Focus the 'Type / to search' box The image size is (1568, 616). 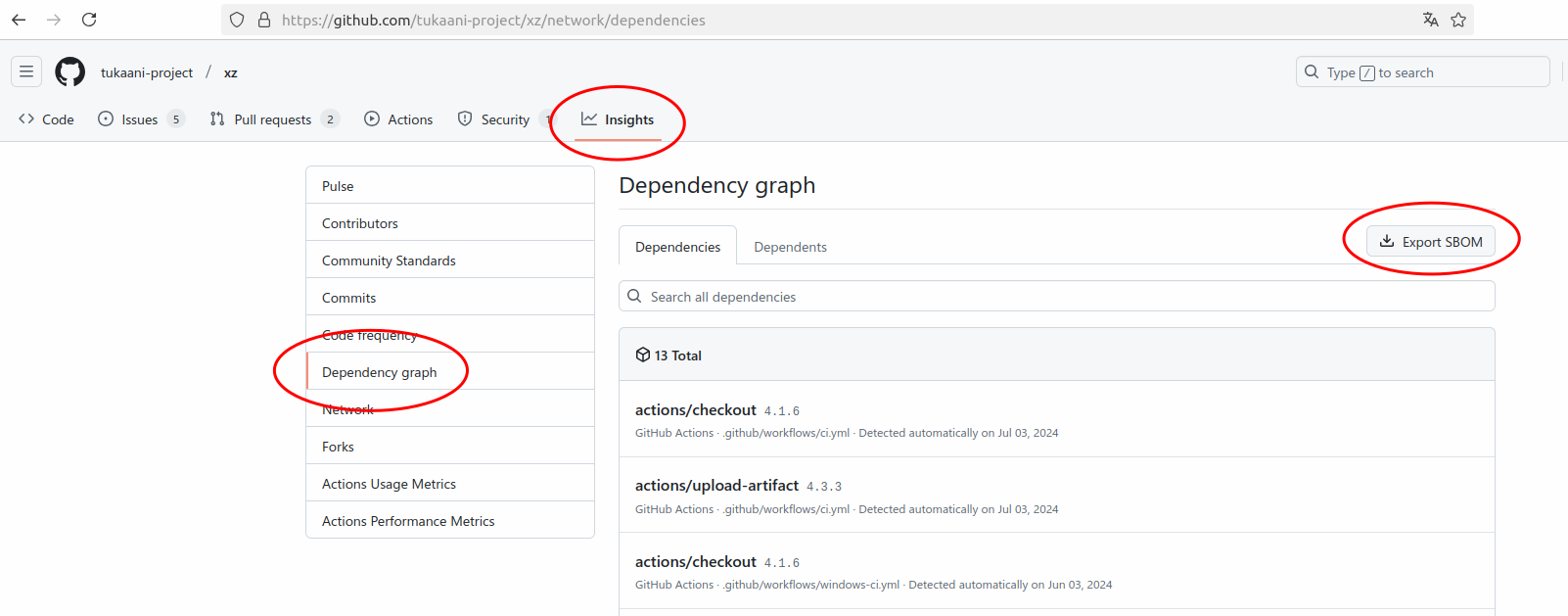tap(1422, 71)
